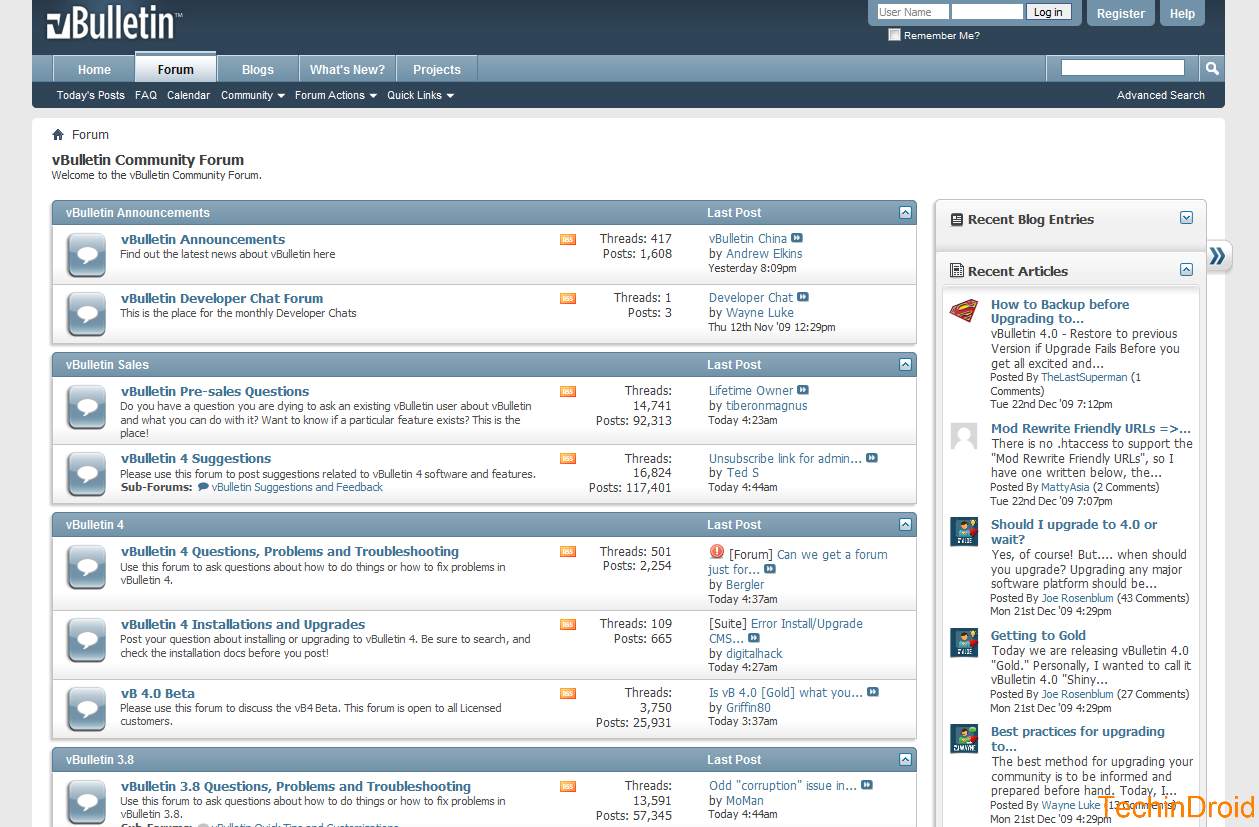Go to last post of Developer Chat thread

click(x=803, y=297)
